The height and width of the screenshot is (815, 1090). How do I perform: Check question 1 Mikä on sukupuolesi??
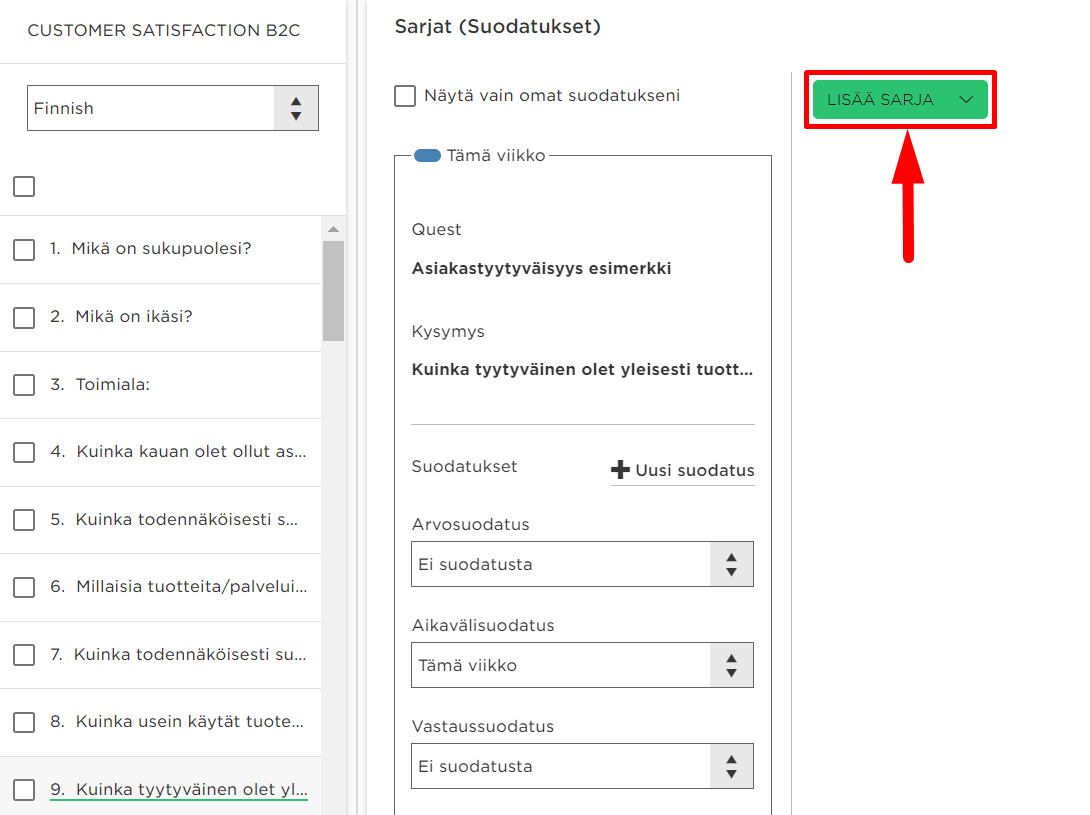pos(24,250)
